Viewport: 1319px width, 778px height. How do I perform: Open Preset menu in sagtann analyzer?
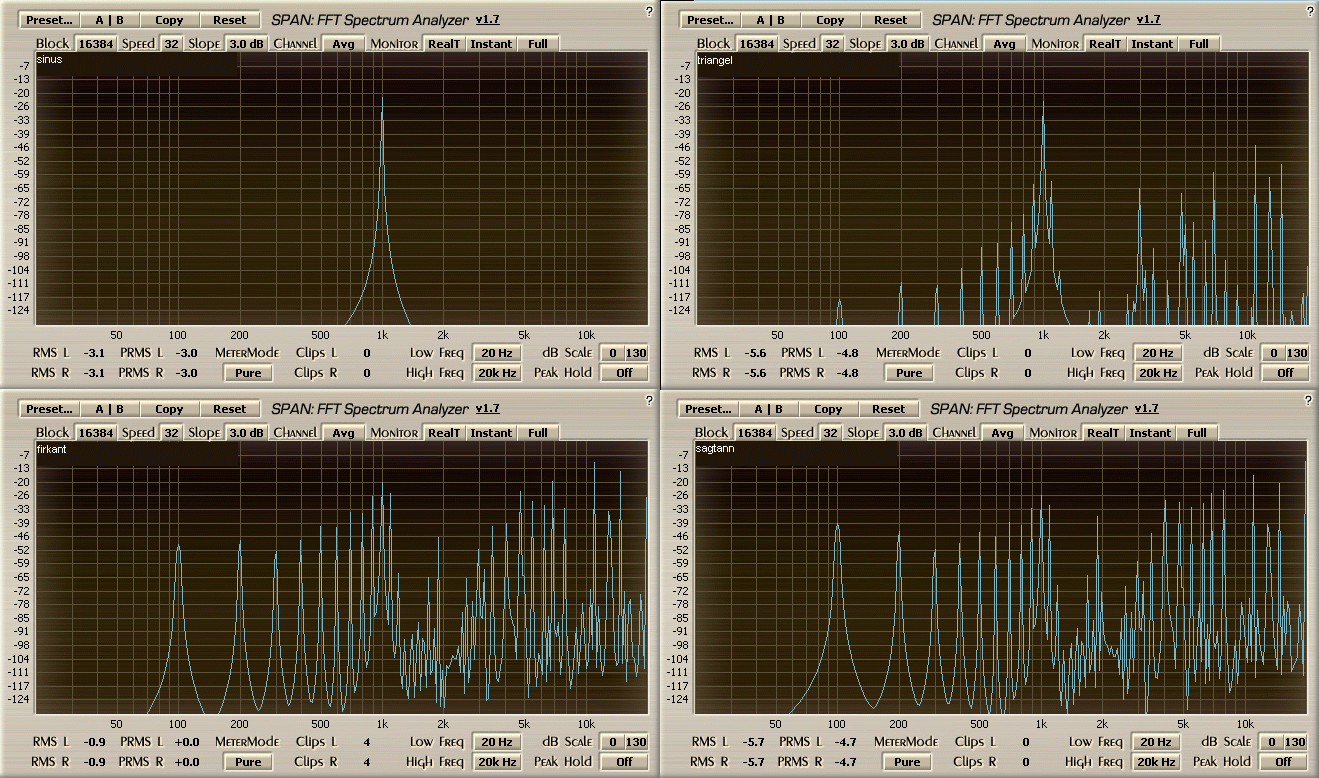pos(709,409)
